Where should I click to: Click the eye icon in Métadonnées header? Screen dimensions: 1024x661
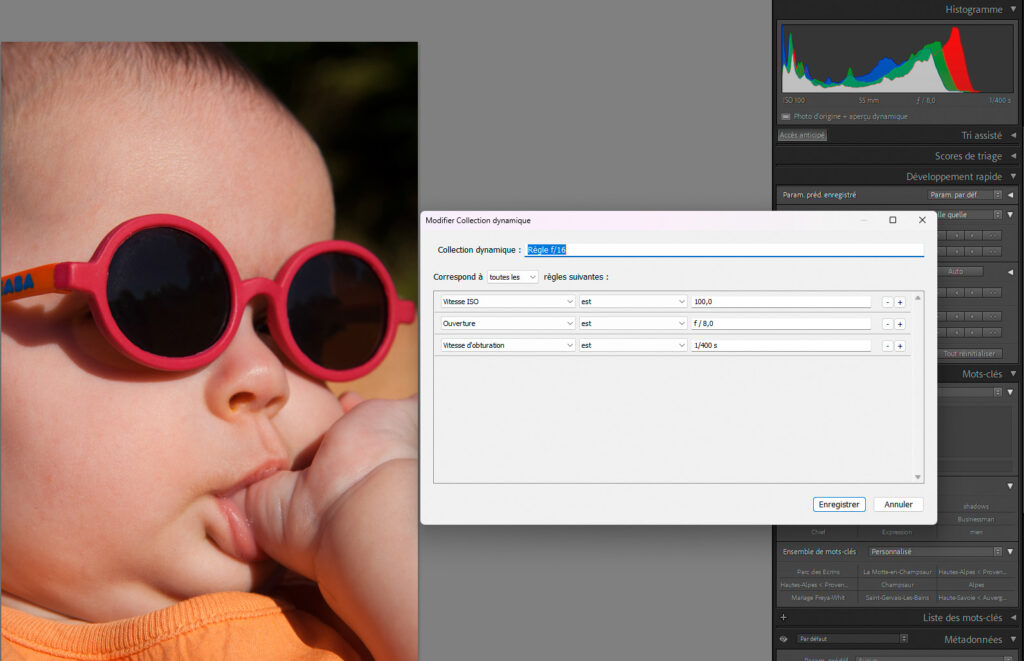(x=784, y=639)
